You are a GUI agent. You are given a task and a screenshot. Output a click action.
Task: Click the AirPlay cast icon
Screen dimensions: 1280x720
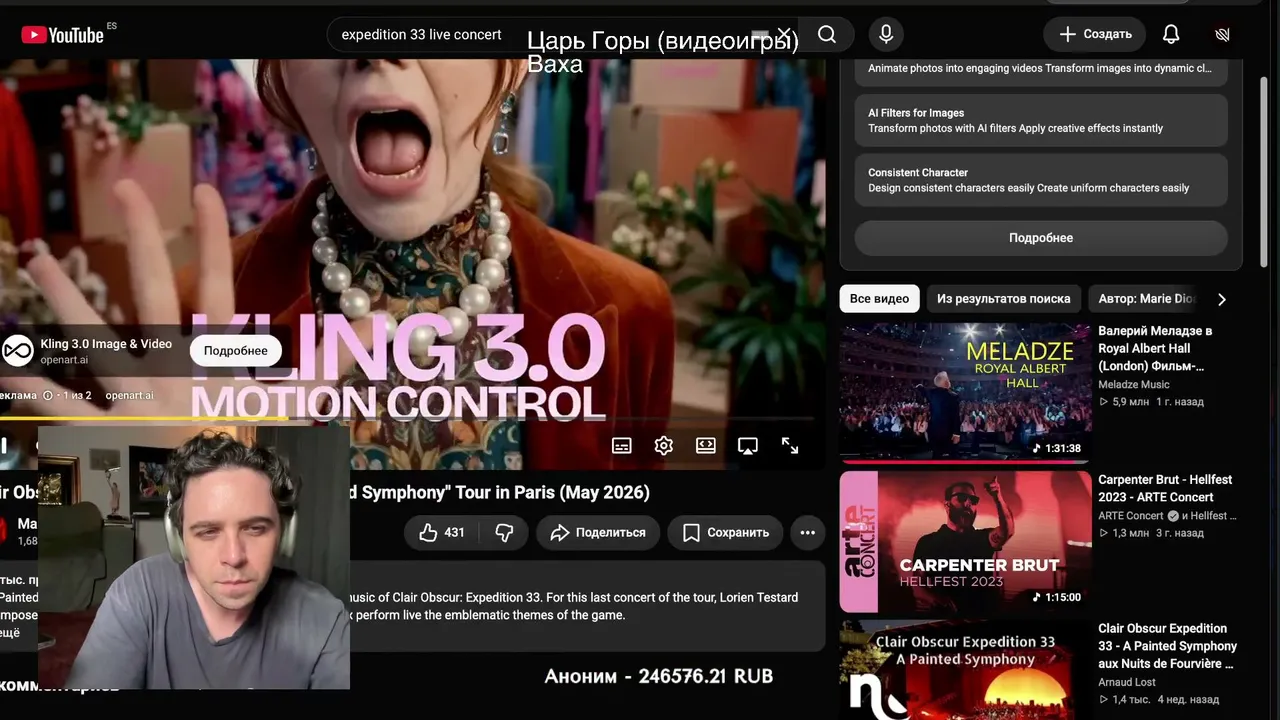[748, 446]
